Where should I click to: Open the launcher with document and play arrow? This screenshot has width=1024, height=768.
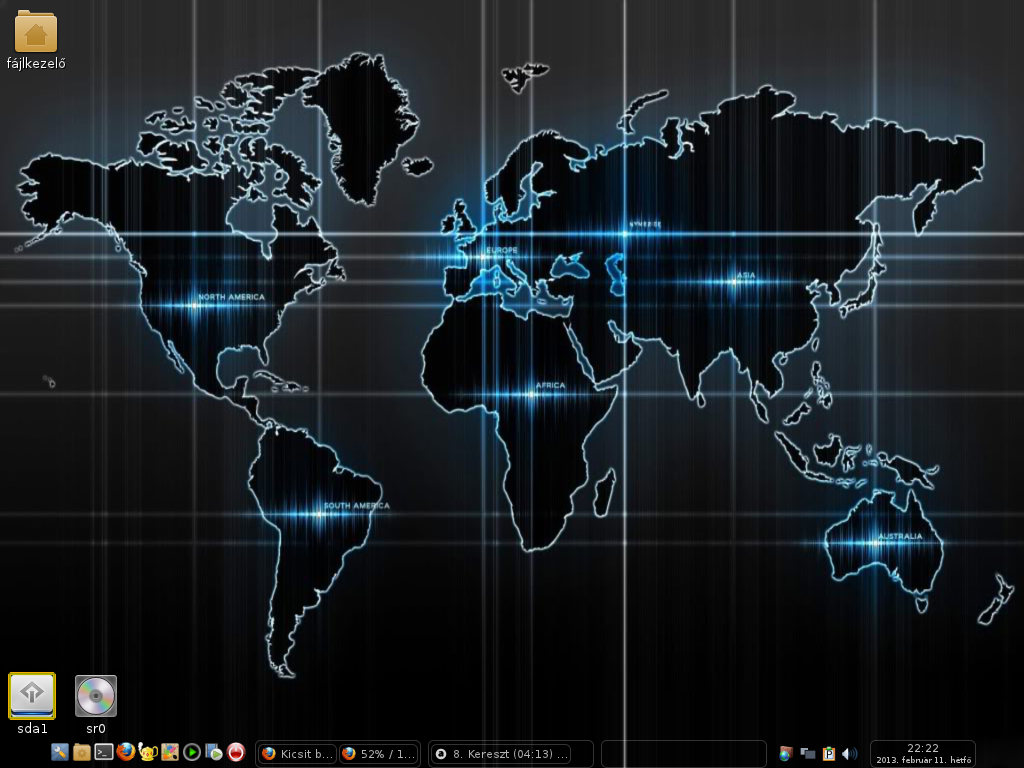[x=214, y=752]
